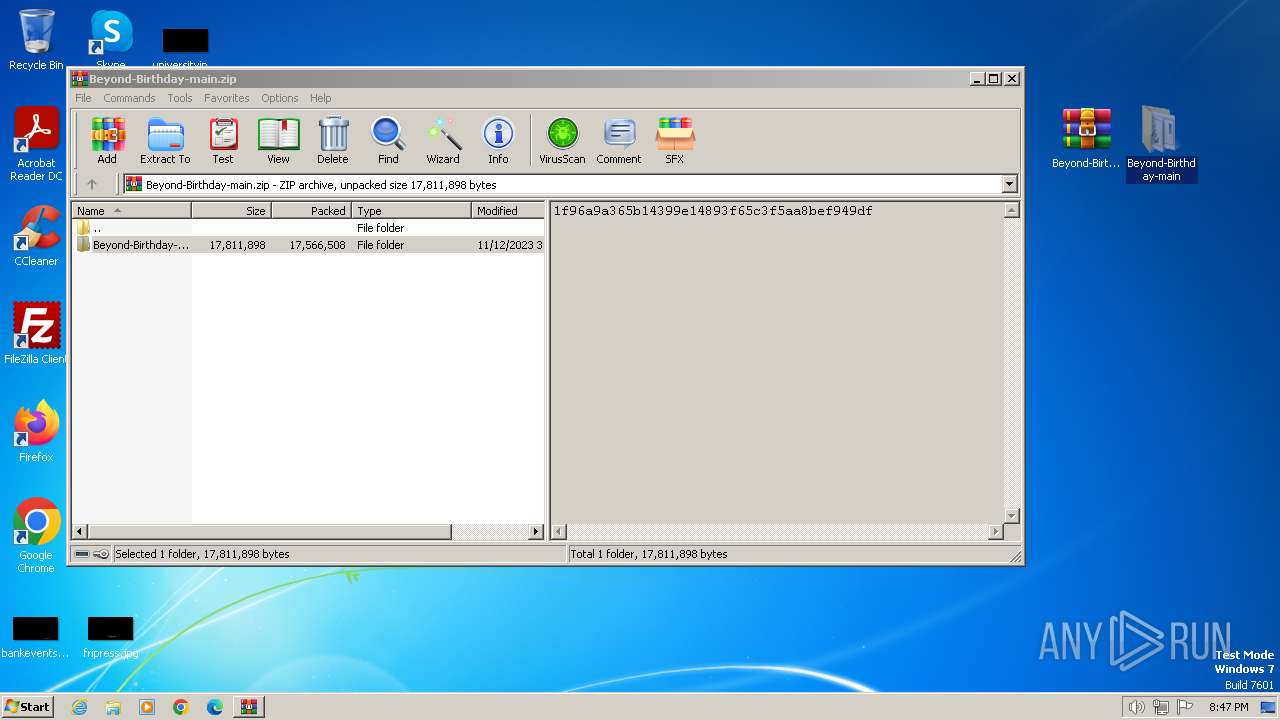Screen dimensions: 1280x720
Task: Click file list scroll right arrow
Action: pyautogui.click(x=536, y=532)
